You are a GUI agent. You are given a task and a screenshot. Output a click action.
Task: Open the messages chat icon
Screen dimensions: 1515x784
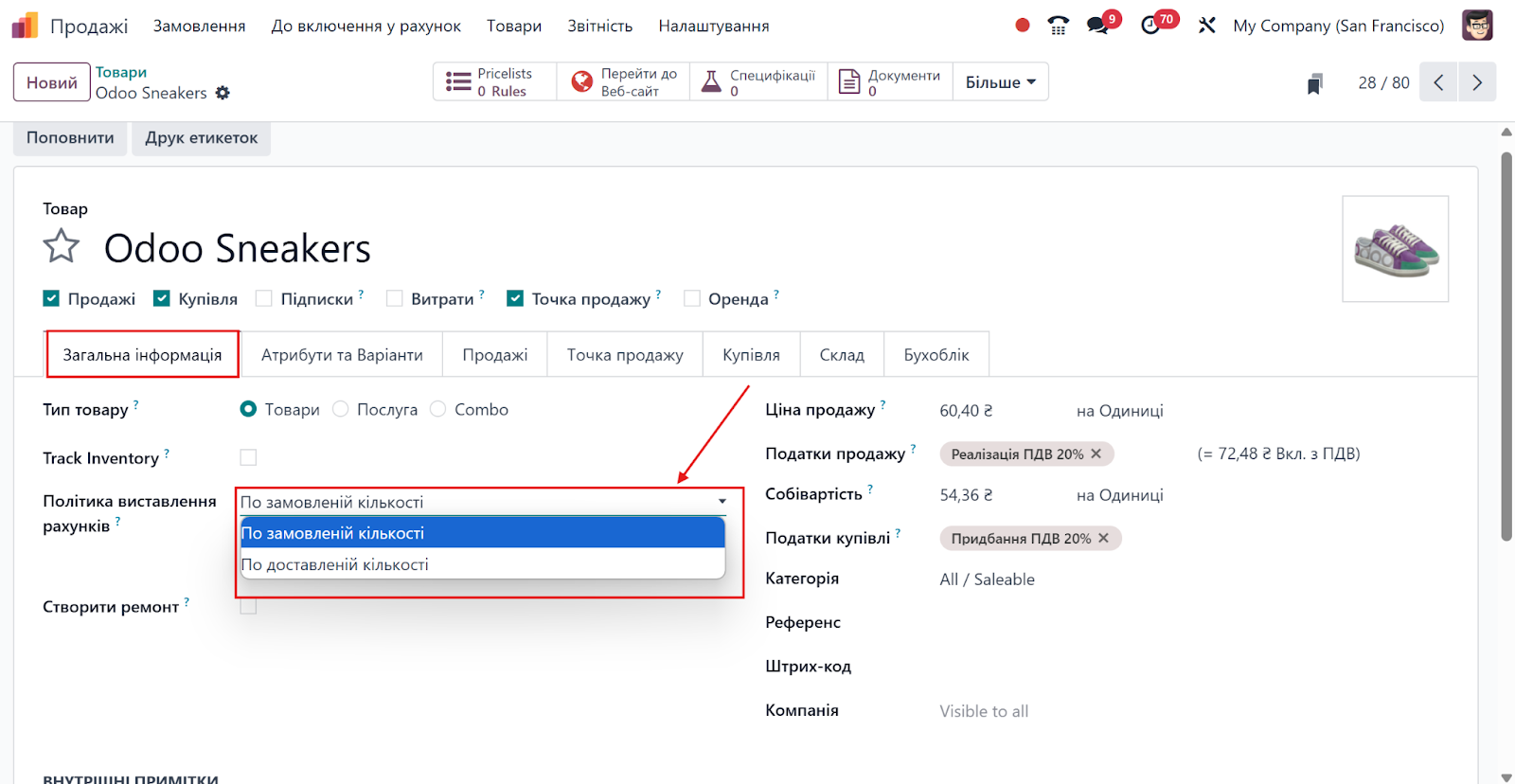(x=1098, y=26)
